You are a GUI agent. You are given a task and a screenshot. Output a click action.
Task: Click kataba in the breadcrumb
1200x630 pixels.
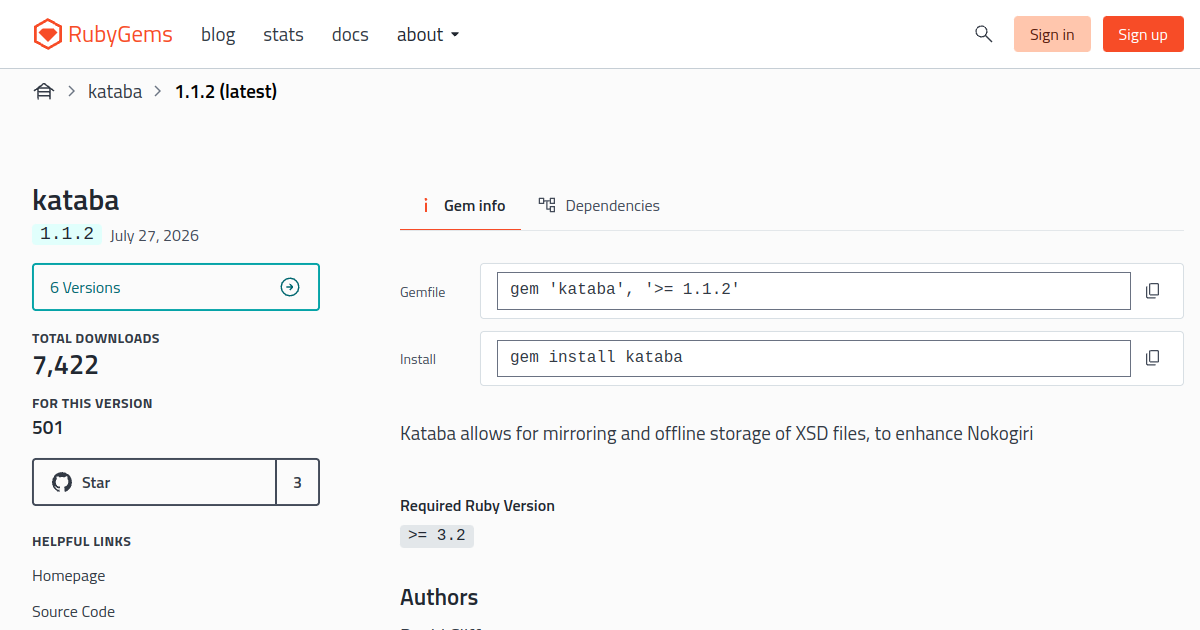tap(115, 92)
